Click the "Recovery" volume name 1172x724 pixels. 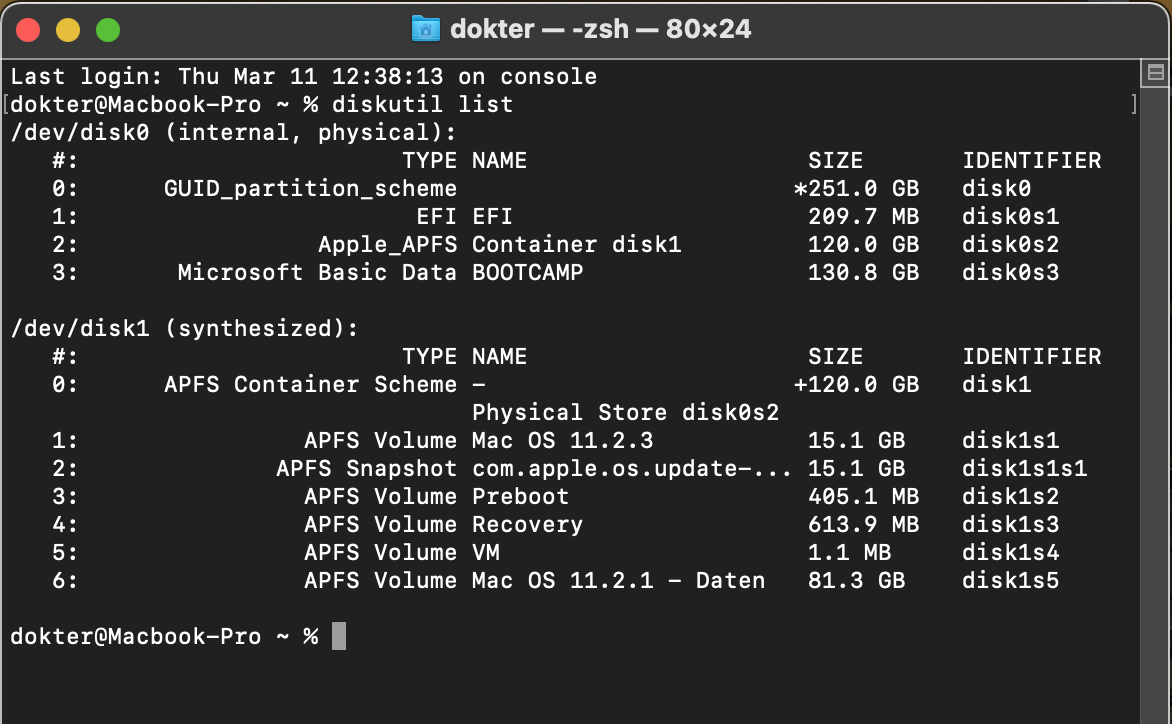point(527,525)
